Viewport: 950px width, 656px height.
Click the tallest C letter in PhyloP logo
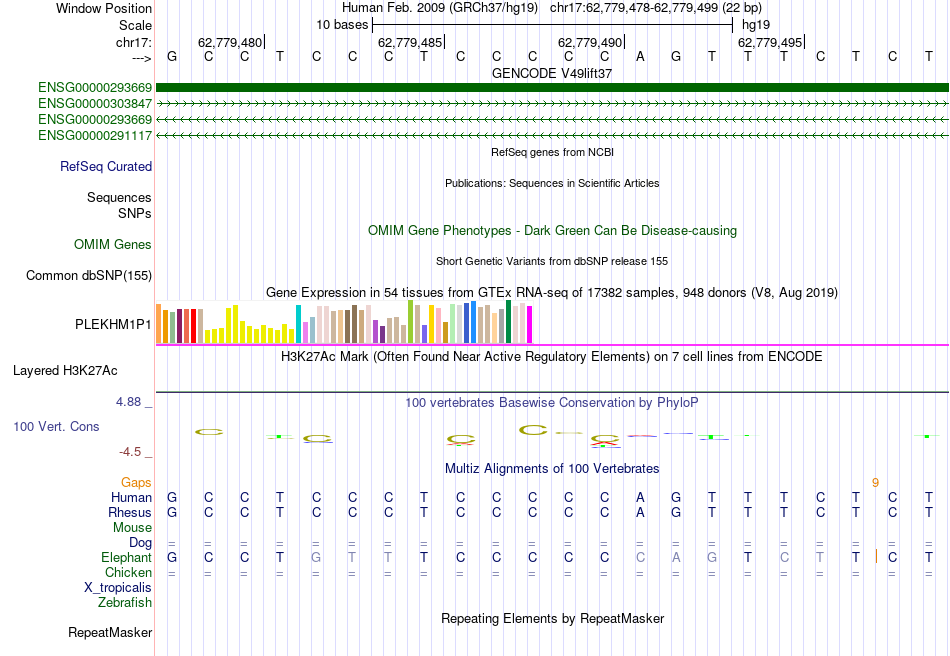533,430
